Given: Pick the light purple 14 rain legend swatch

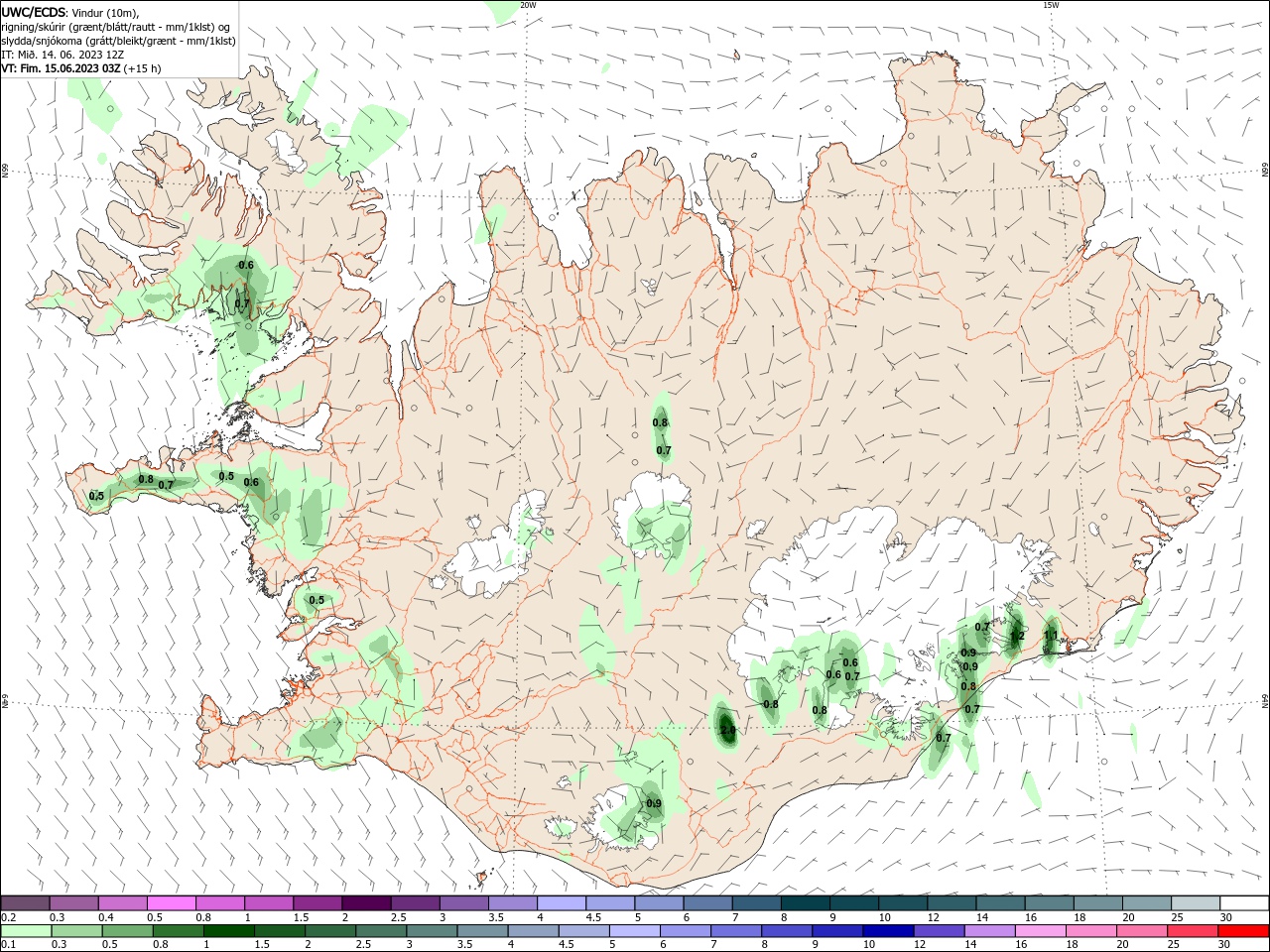Looking at the screenshot, I should (x=988, y=931).
